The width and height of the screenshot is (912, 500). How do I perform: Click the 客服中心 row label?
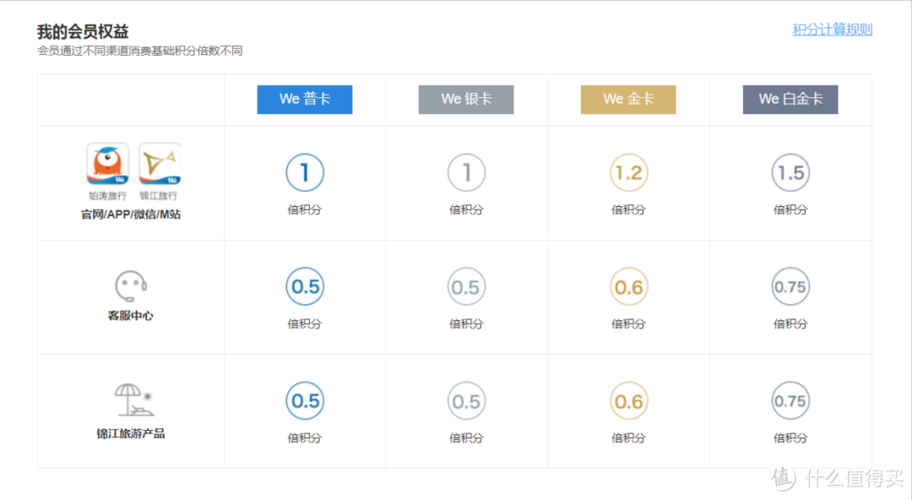pos(130,316)
